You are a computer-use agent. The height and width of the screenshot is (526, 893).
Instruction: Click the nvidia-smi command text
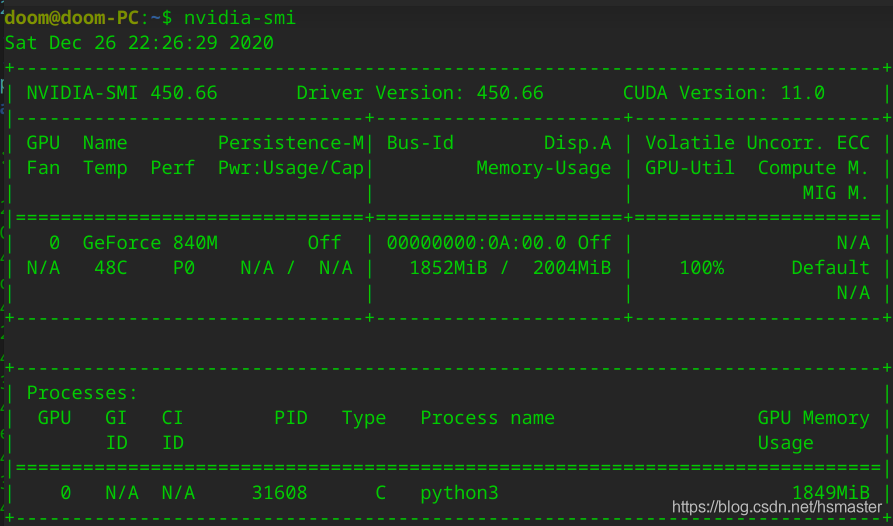coord(240,18)
